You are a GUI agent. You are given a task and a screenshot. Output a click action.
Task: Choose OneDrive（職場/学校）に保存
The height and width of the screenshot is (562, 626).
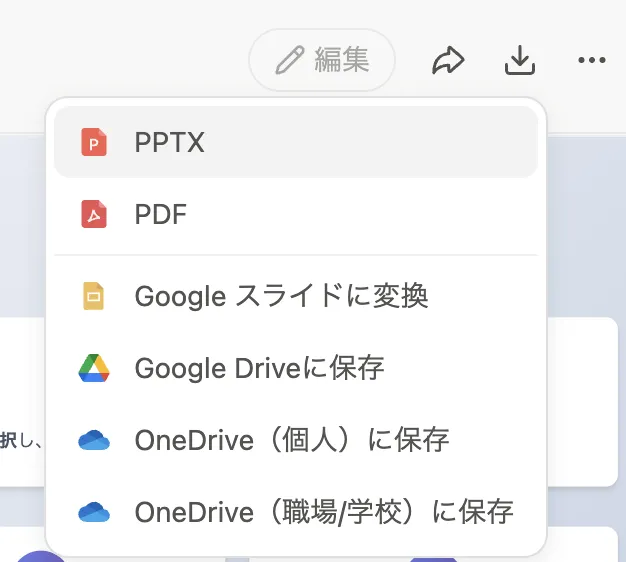296,512
